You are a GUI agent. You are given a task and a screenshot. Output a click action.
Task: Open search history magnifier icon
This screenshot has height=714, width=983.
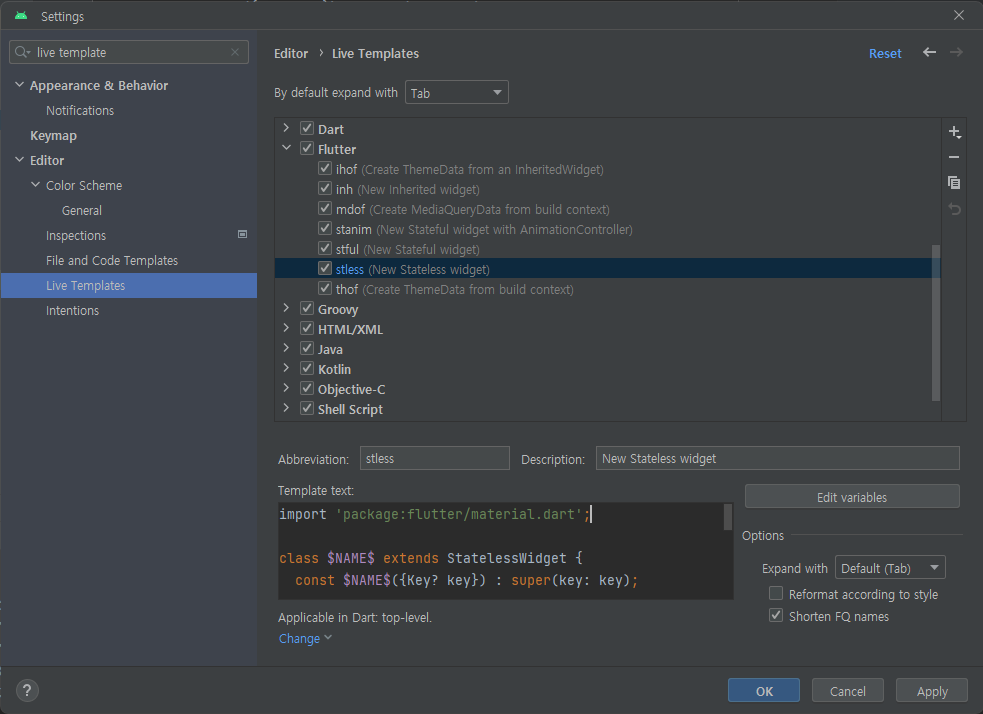pos(22,52)
